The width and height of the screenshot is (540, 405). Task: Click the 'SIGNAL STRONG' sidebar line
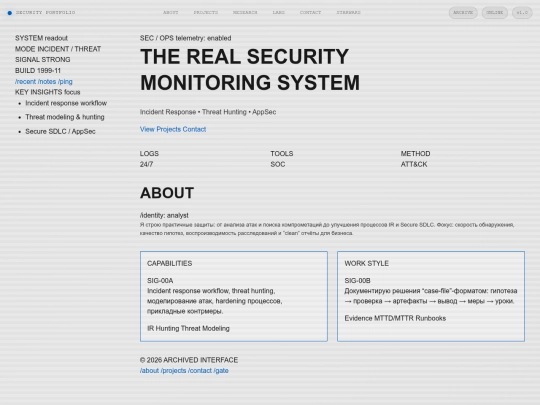pos(42,60)
